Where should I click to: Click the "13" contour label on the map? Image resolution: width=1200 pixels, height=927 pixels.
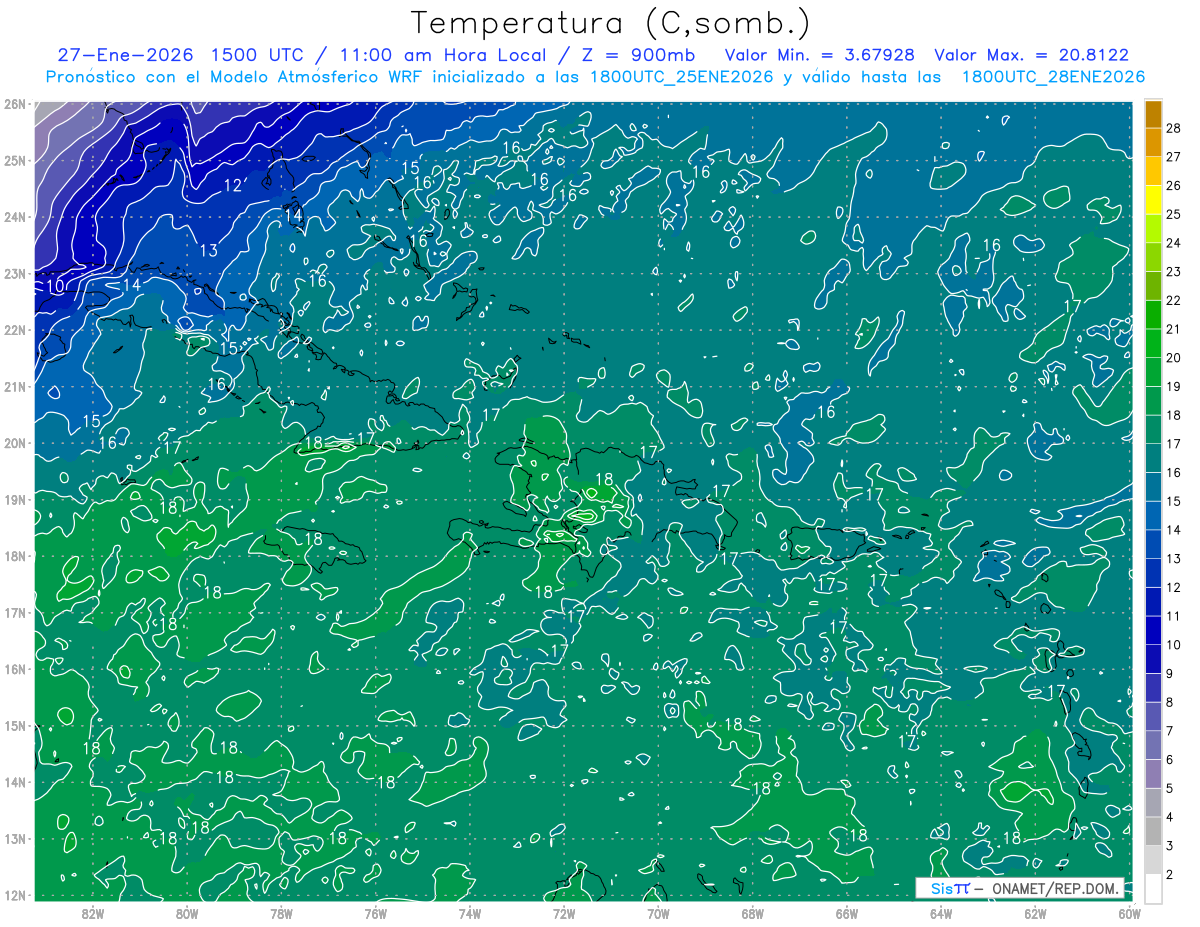pyautogui.click(x=208, y=250)
